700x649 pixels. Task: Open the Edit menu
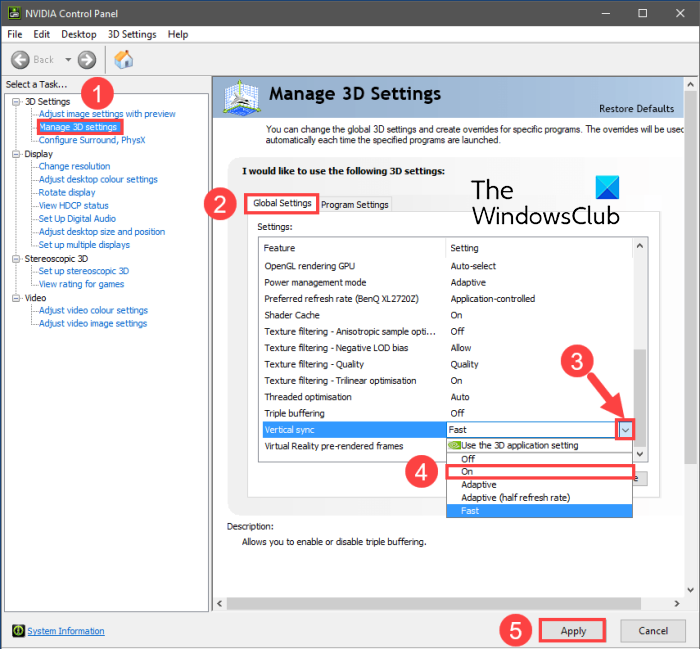[x=42, y=34]
